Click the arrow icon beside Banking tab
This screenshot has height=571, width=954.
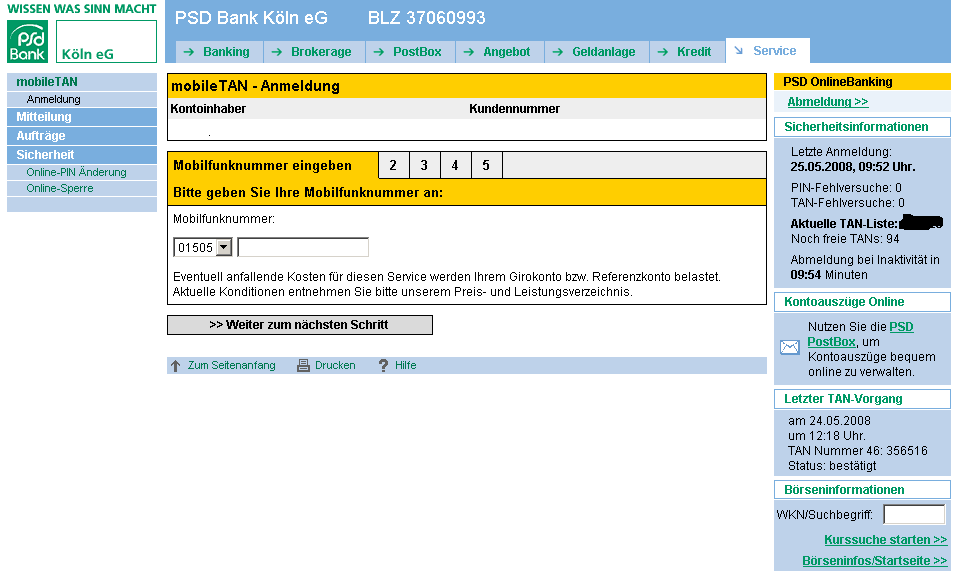[189, 52]
